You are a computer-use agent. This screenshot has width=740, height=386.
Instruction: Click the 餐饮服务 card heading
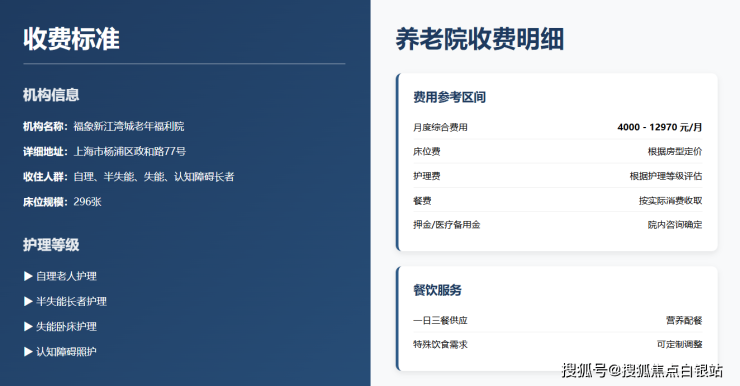437,290
